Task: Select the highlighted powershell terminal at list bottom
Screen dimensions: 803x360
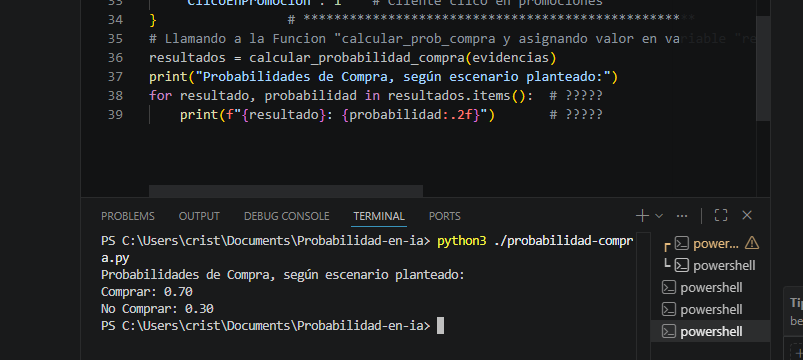Action: [x=710, y=331]
